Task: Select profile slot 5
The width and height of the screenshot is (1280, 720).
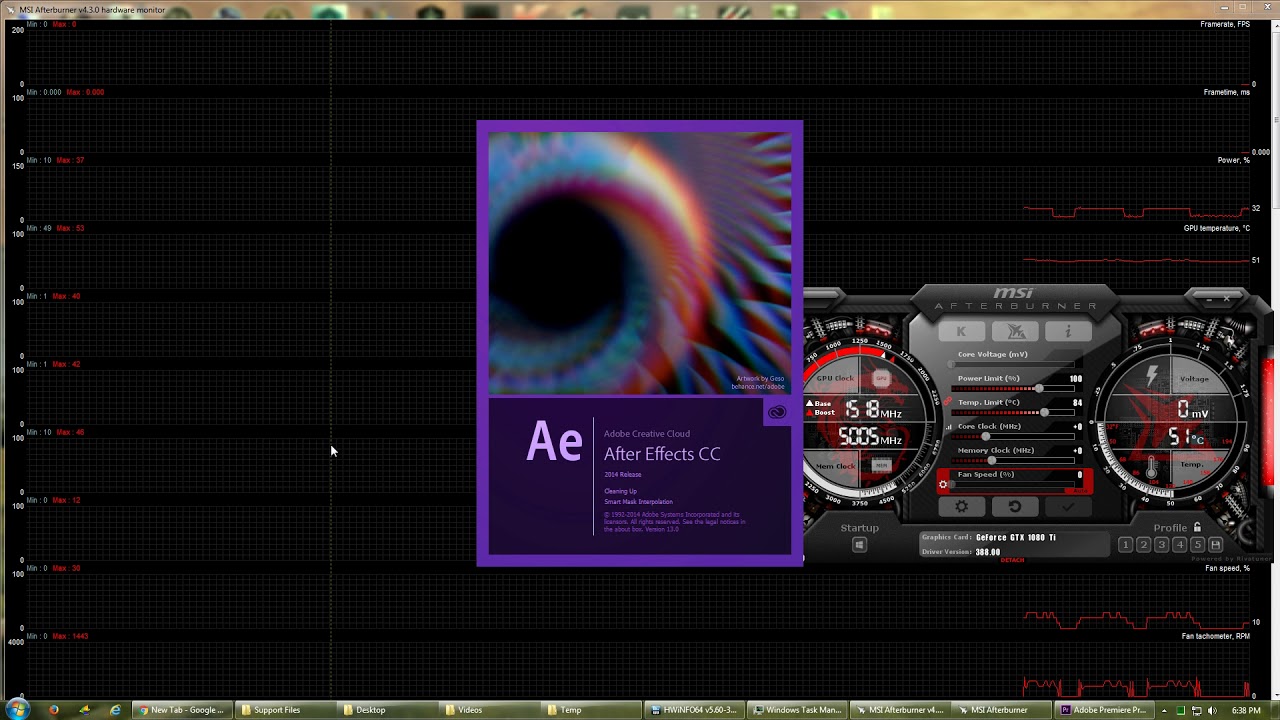Action: pos(1197,545)
